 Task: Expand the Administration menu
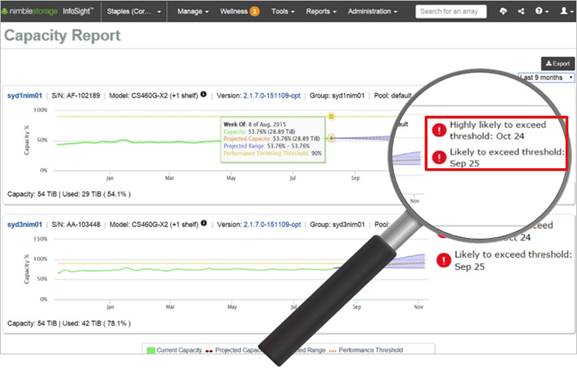tap(372, 11)
